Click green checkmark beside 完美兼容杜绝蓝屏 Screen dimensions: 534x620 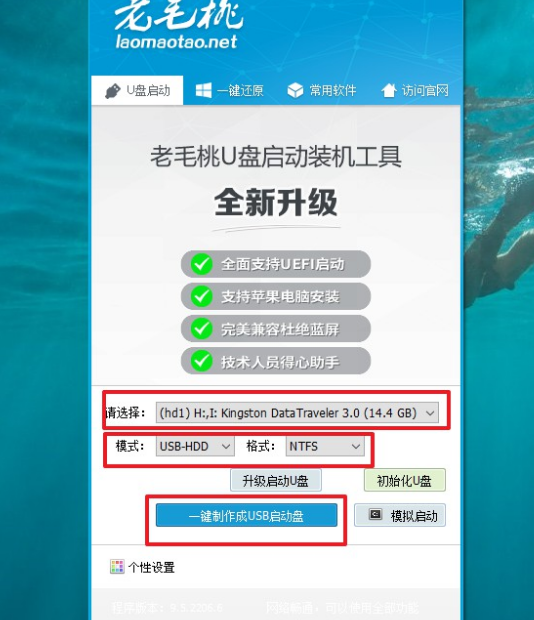[x=202, y=329]
